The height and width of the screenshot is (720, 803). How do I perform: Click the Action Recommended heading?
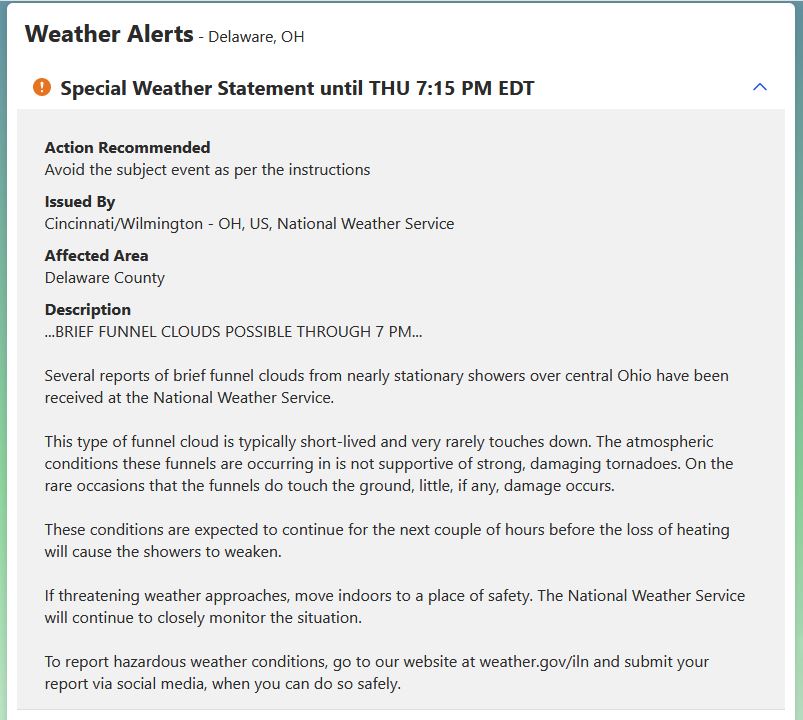tap(128, 147)
